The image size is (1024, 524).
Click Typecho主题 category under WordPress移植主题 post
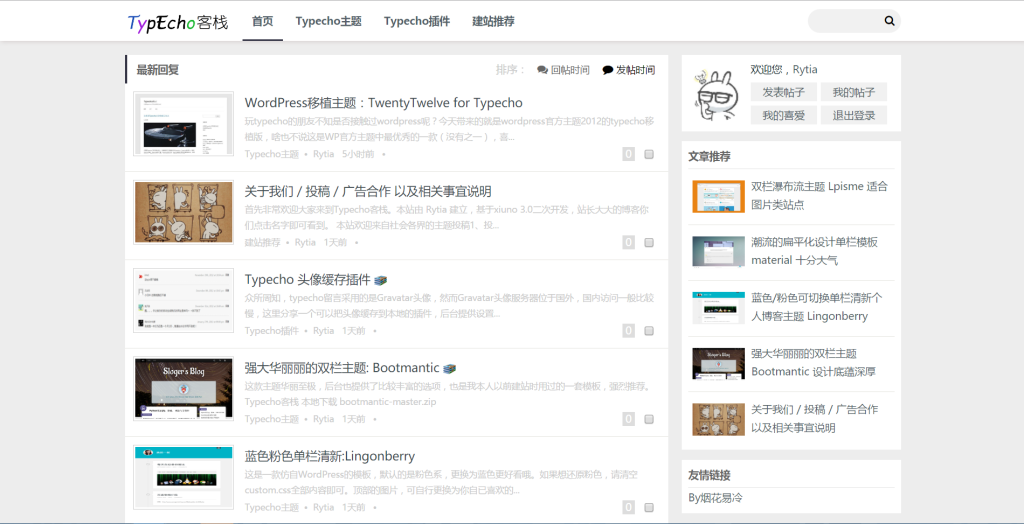click(x=272, y=154)
